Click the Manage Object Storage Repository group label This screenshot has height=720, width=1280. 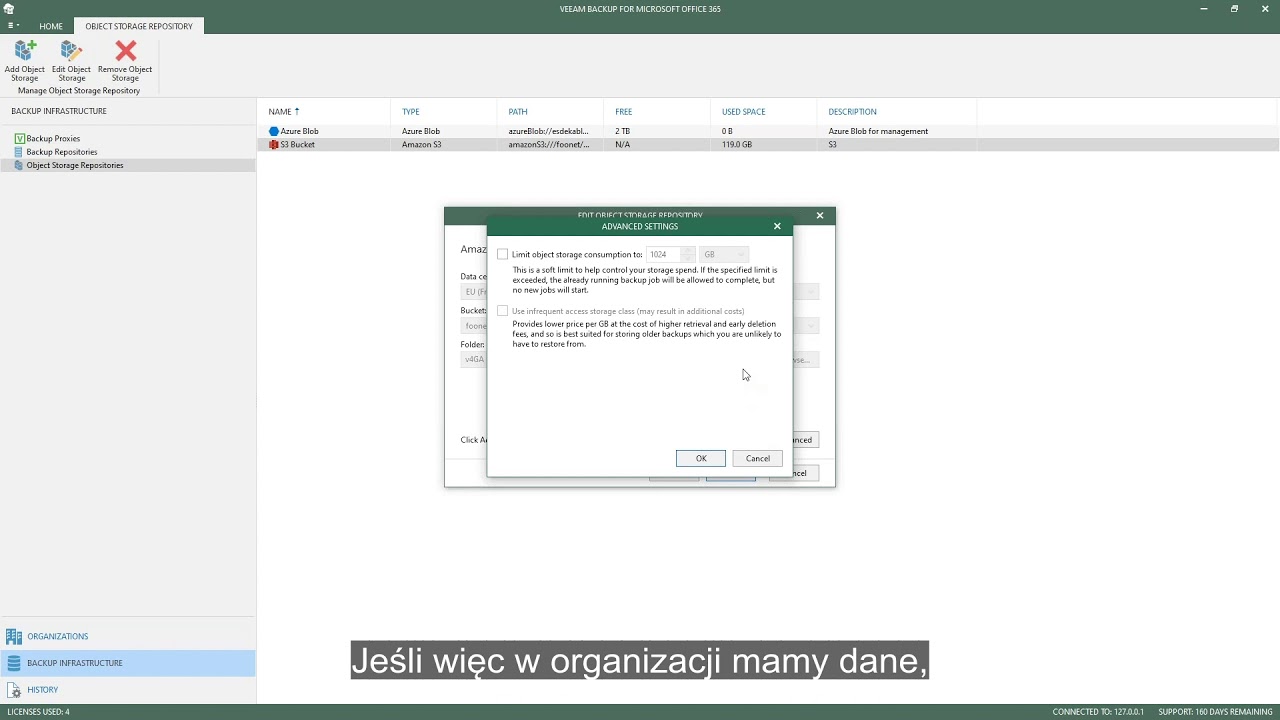79,90
